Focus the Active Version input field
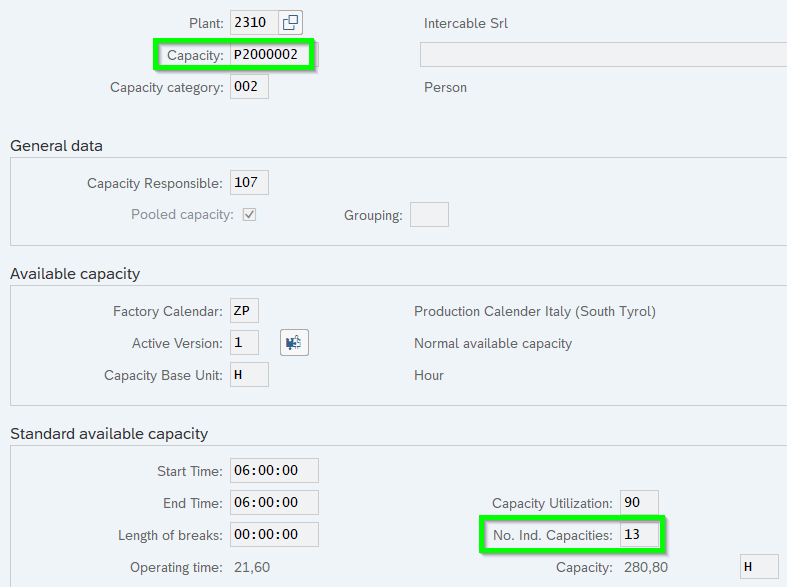This screenshot has height=587, width=787. [x=244, y=343]
